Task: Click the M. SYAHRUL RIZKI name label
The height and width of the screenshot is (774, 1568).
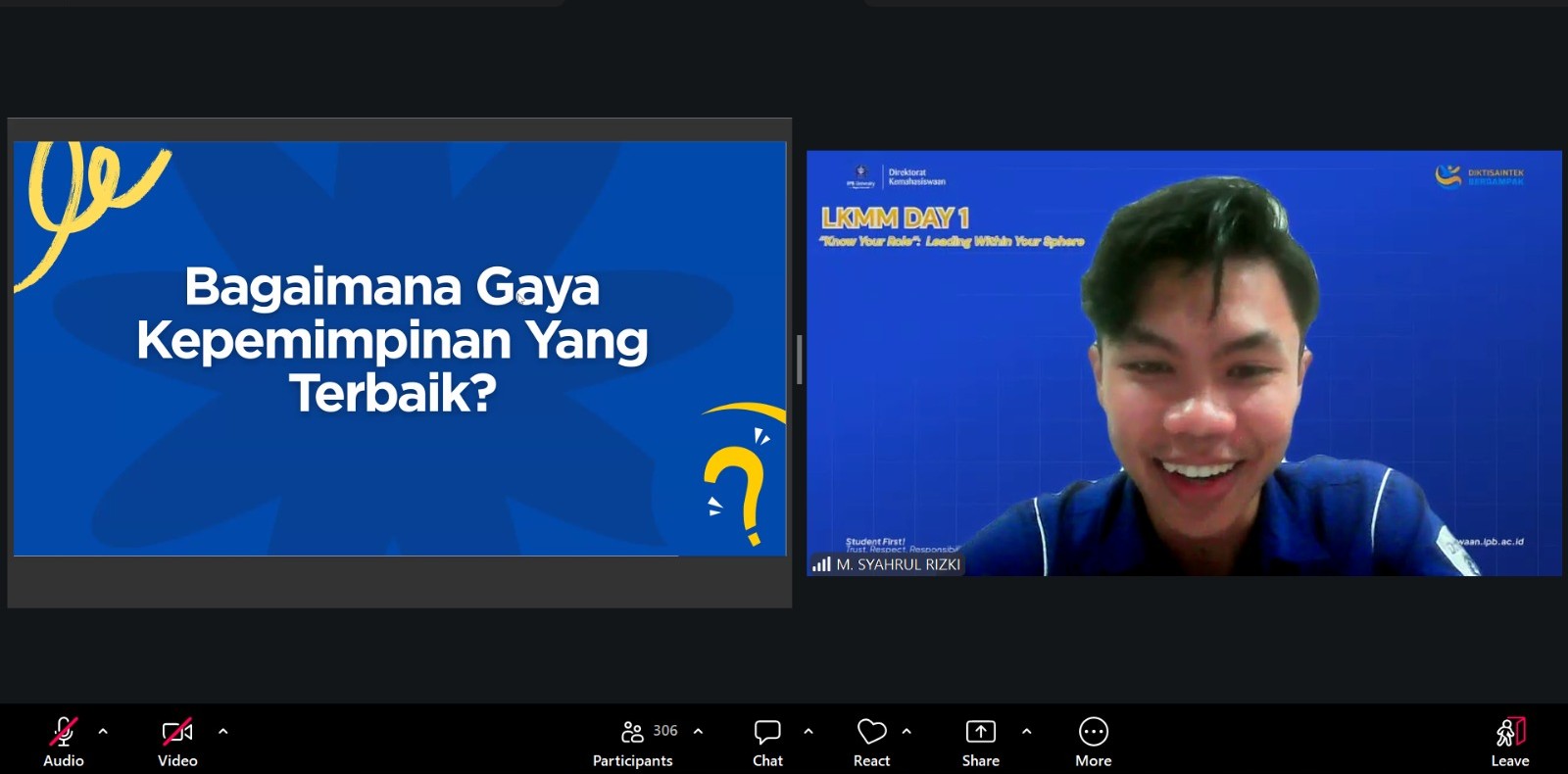Action: click(x=898, y=564)
